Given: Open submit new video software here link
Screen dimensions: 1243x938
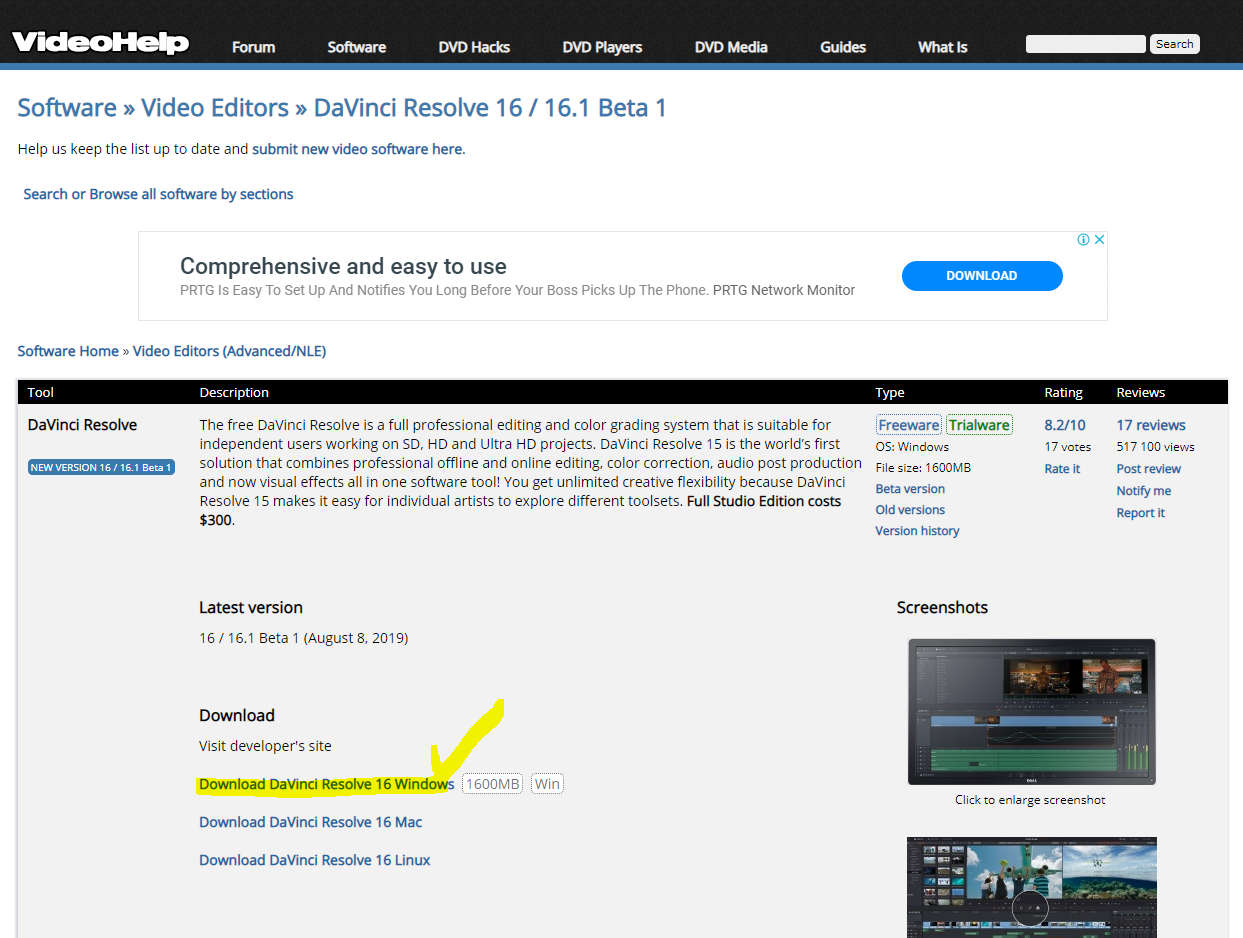Looking at the screenshot, I should click(357, 149).
